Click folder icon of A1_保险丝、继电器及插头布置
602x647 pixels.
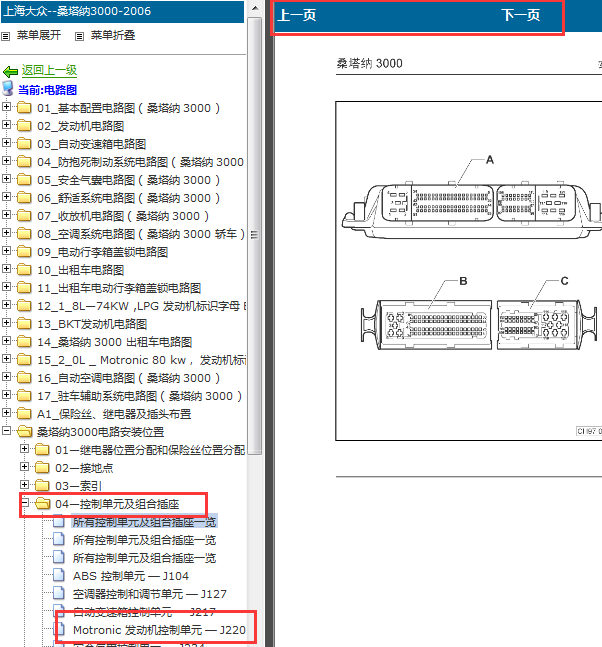point(24,414)
